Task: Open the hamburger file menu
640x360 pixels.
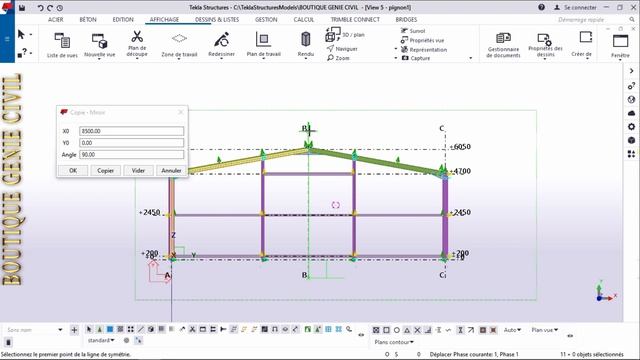Action: [x=7, y=39]
